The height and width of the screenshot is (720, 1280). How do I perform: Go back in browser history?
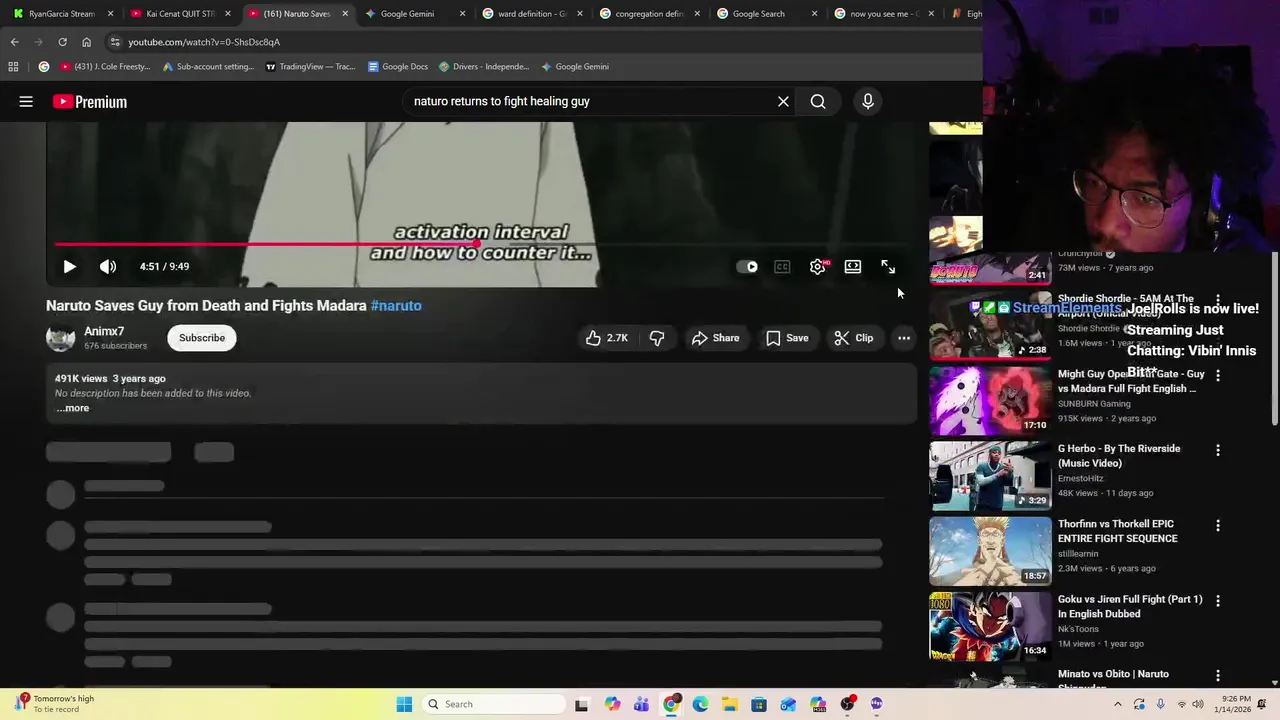14,42
